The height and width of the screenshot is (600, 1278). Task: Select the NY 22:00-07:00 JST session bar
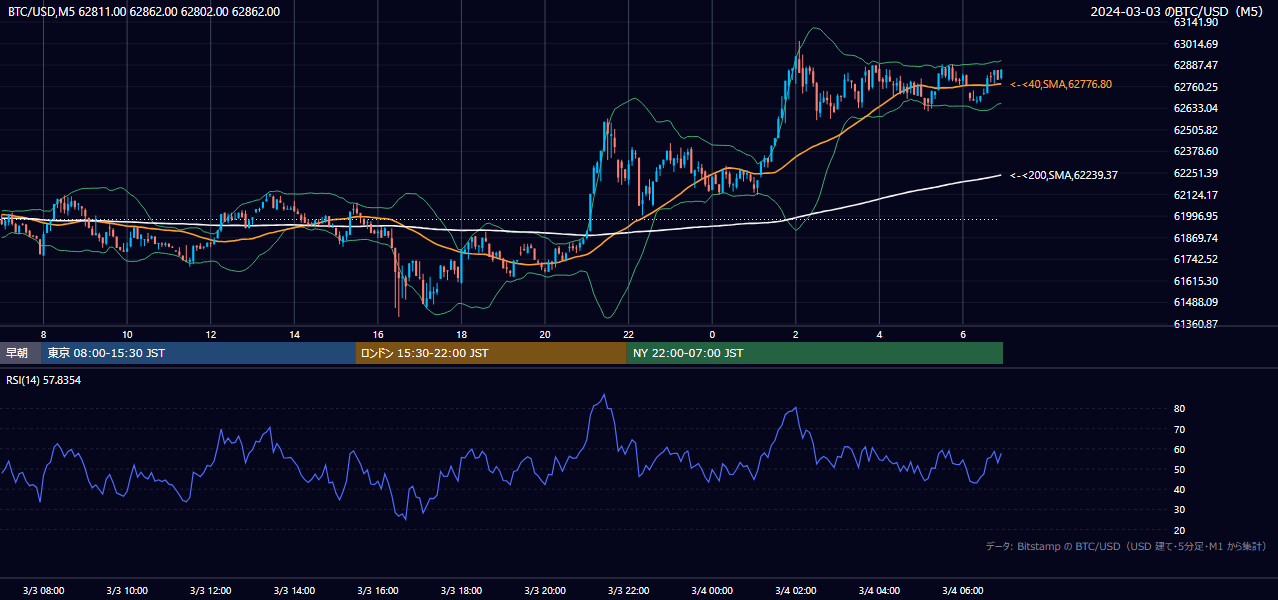pyautogui.click(x=815, y=353)
